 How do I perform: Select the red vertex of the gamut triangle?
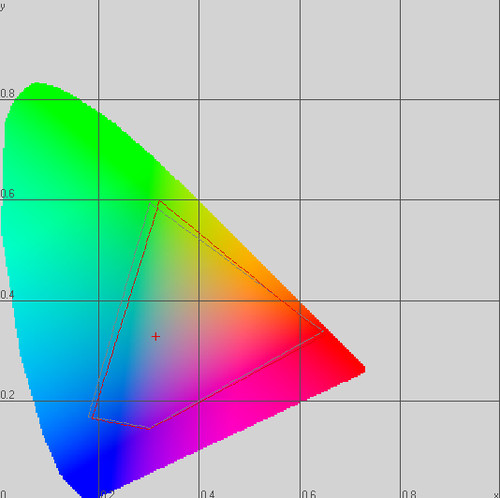322,331
